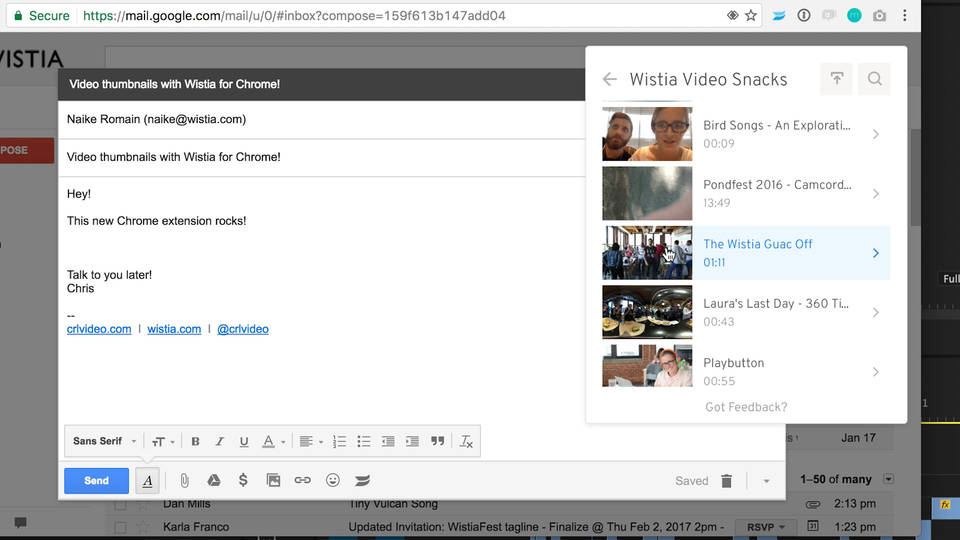This screenshot has width=960, height=540.
Task: Open more options arrow beside the trash icon
Action: (x=766, y=481)
